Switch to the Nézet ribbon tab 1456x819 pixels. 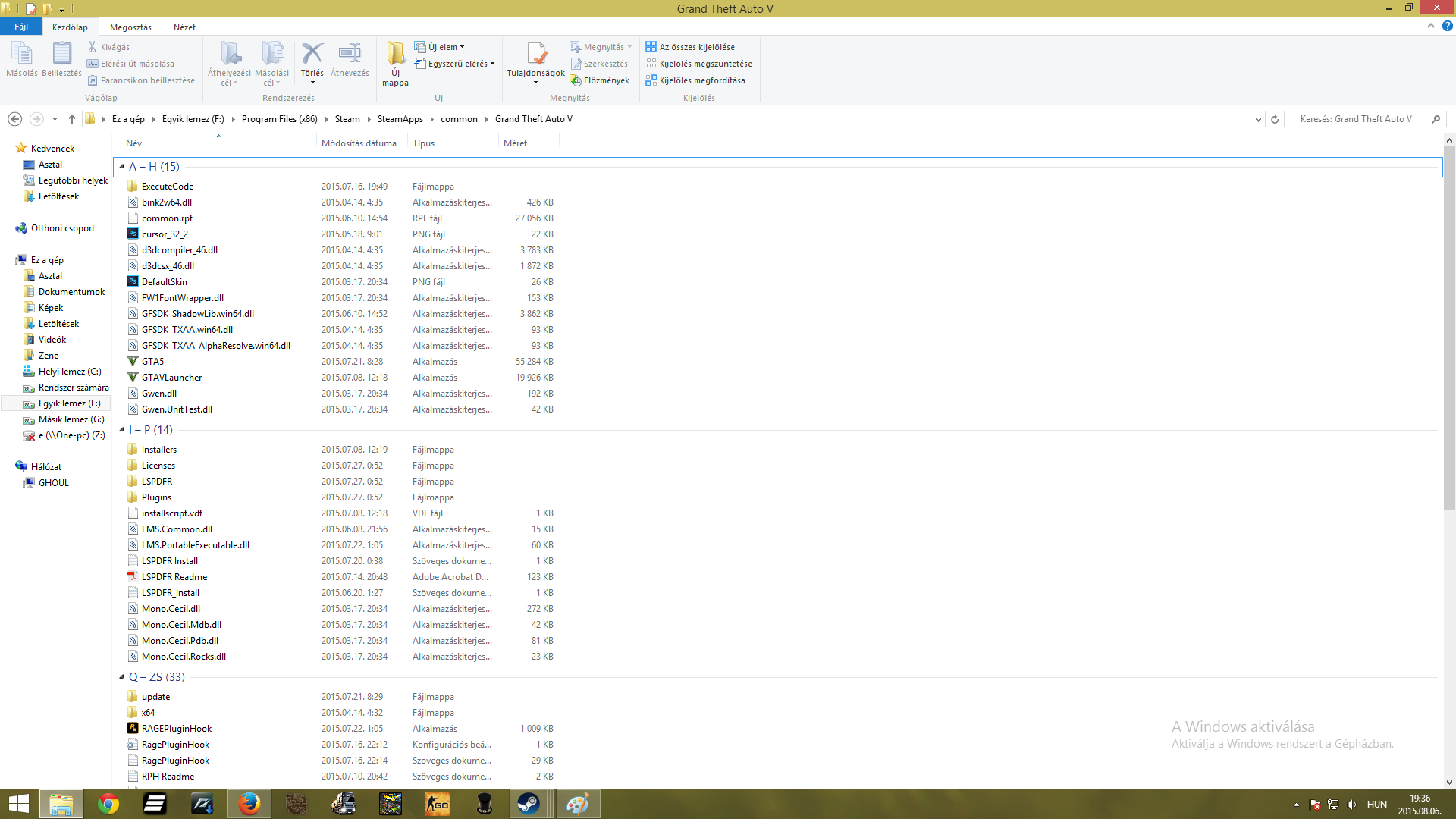(x=184, y=27)
